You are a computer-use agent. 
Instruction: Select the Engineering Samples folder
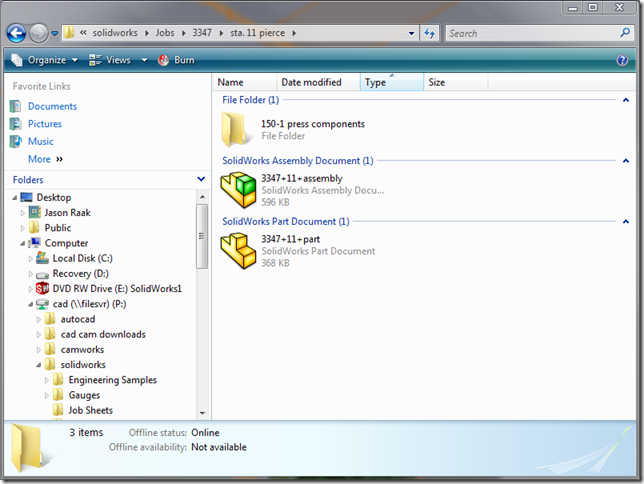click(113, 380)
